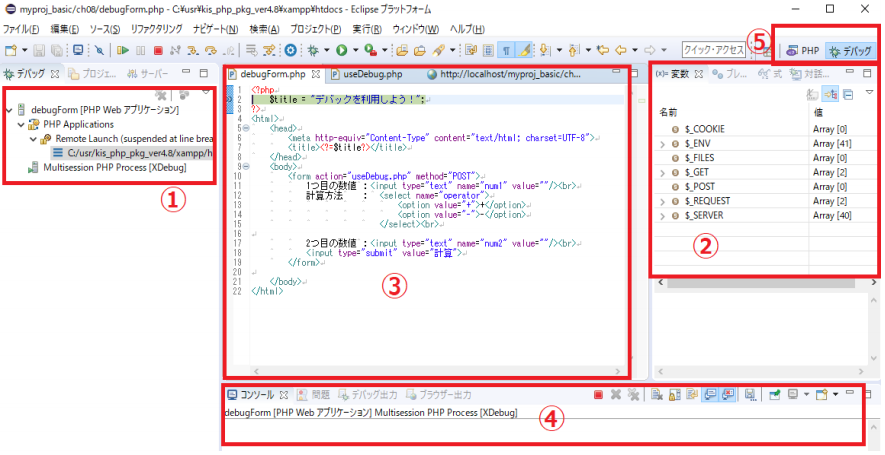Click the Step Into debug icon

[193, 49]
